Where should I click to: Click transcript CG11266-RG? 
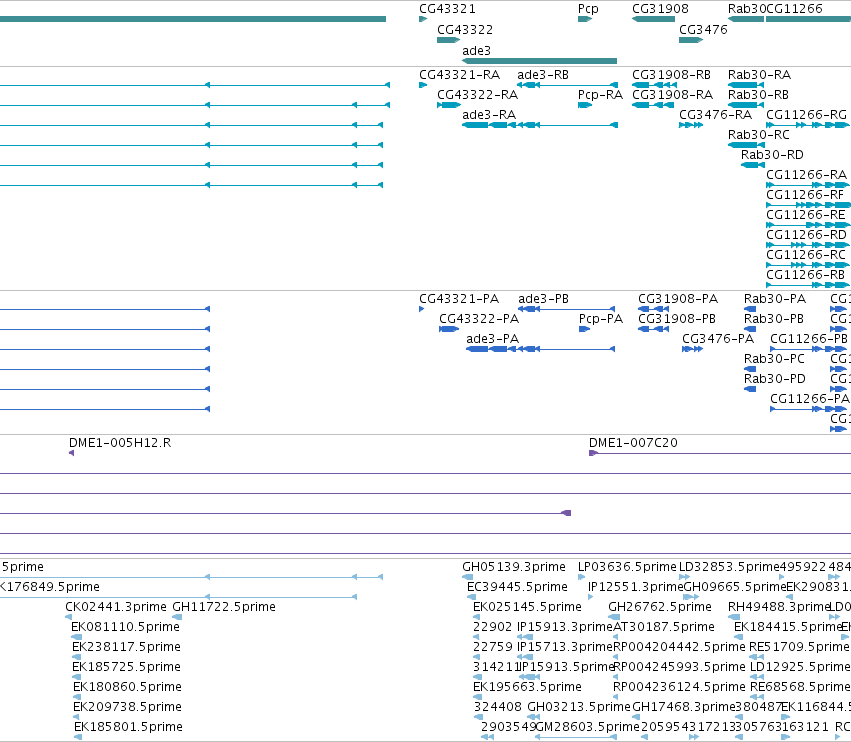point(806,115)
